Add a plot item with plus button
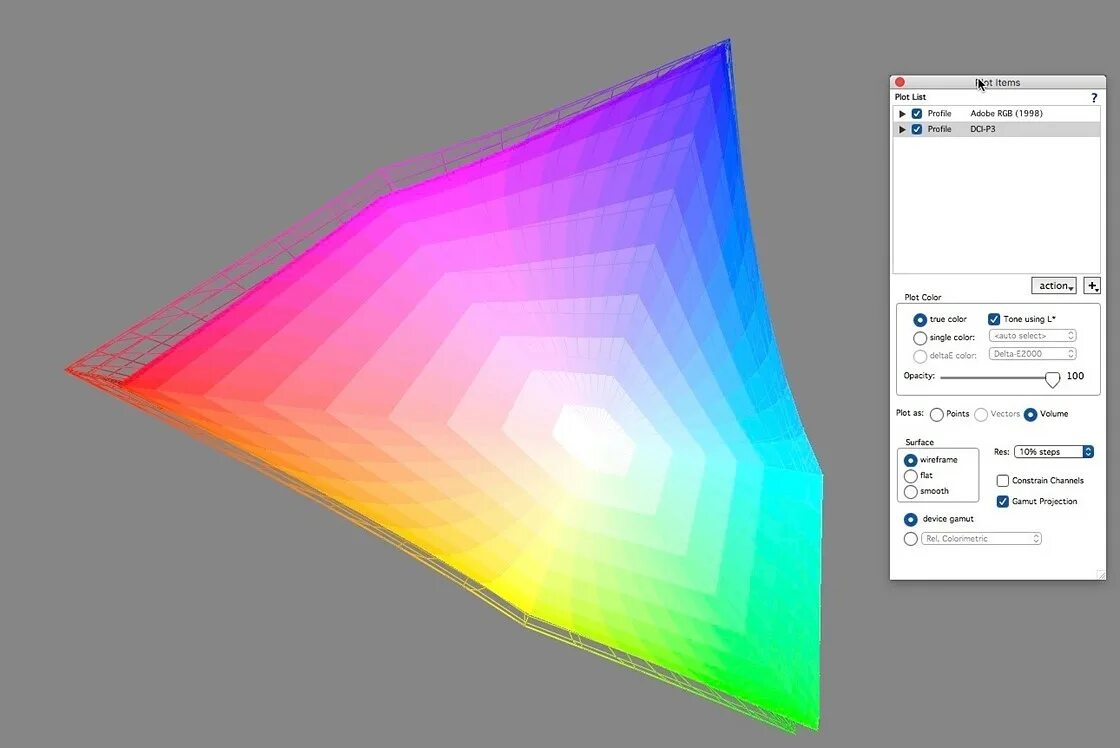 (1091, 286)
